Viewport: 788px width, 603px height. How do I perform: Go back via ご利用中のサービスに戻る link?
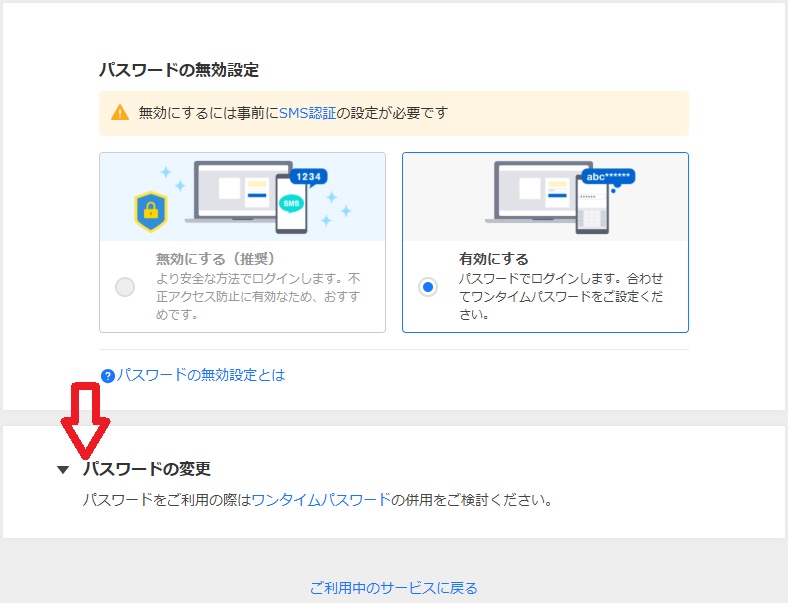point(394,587)
